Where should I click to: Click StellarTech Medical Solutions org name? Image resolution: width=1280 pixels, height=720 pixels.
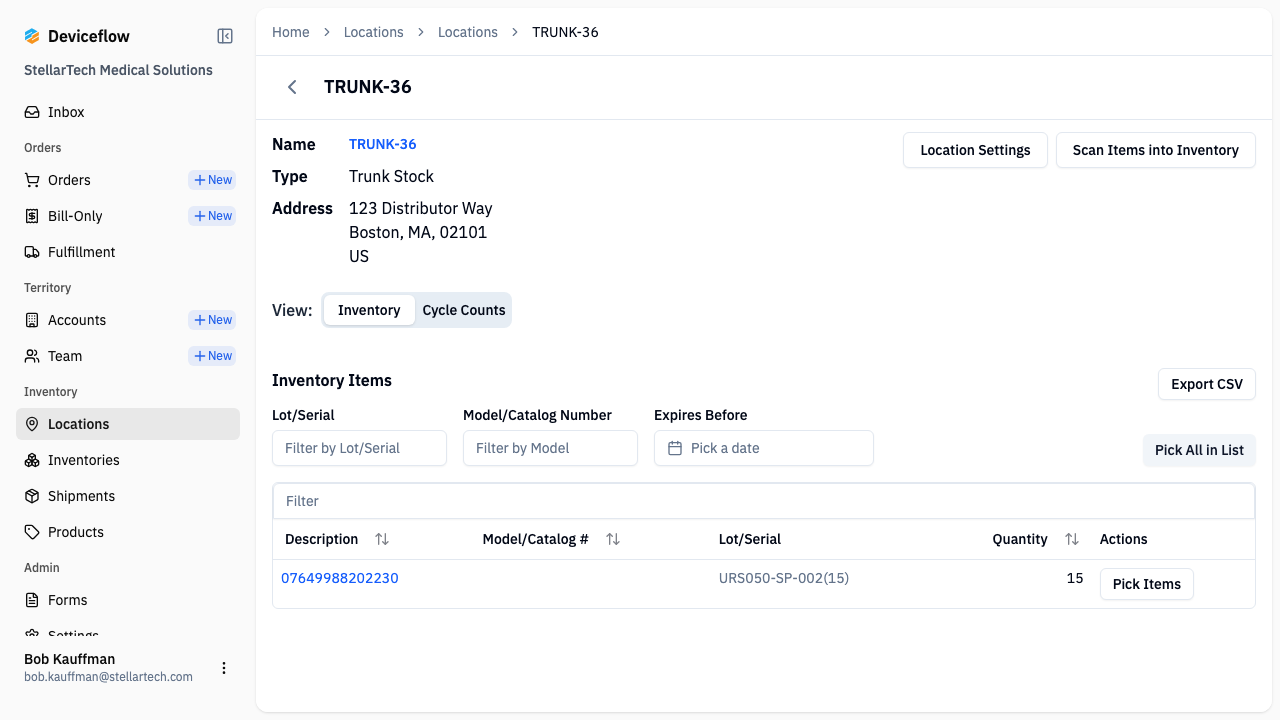(118, 70)
